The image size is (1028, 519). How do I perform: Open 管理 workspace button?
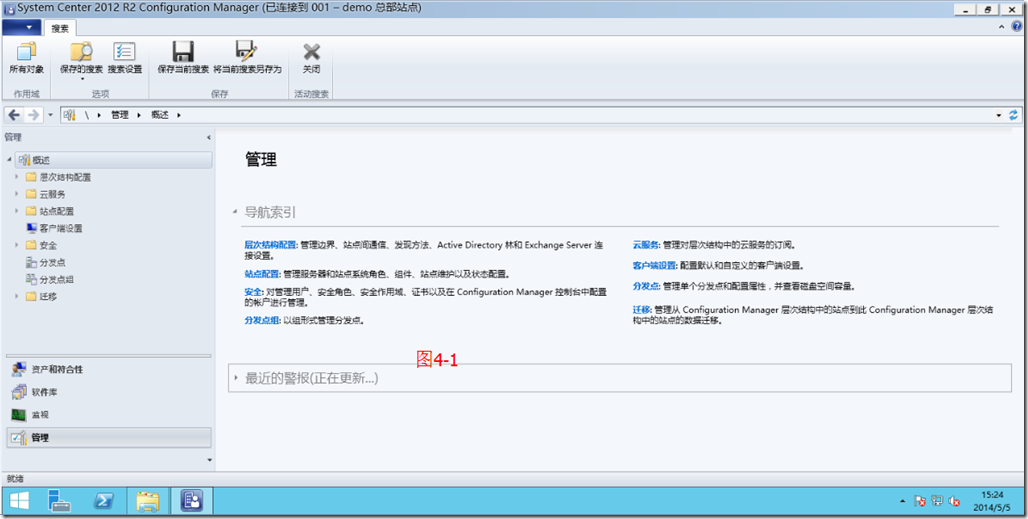109,437
